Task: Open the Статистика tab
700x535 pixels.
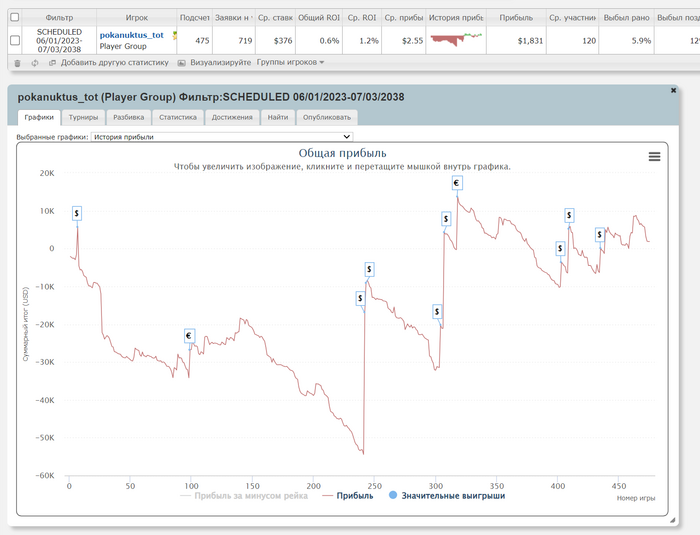Action: coord(178,117)
